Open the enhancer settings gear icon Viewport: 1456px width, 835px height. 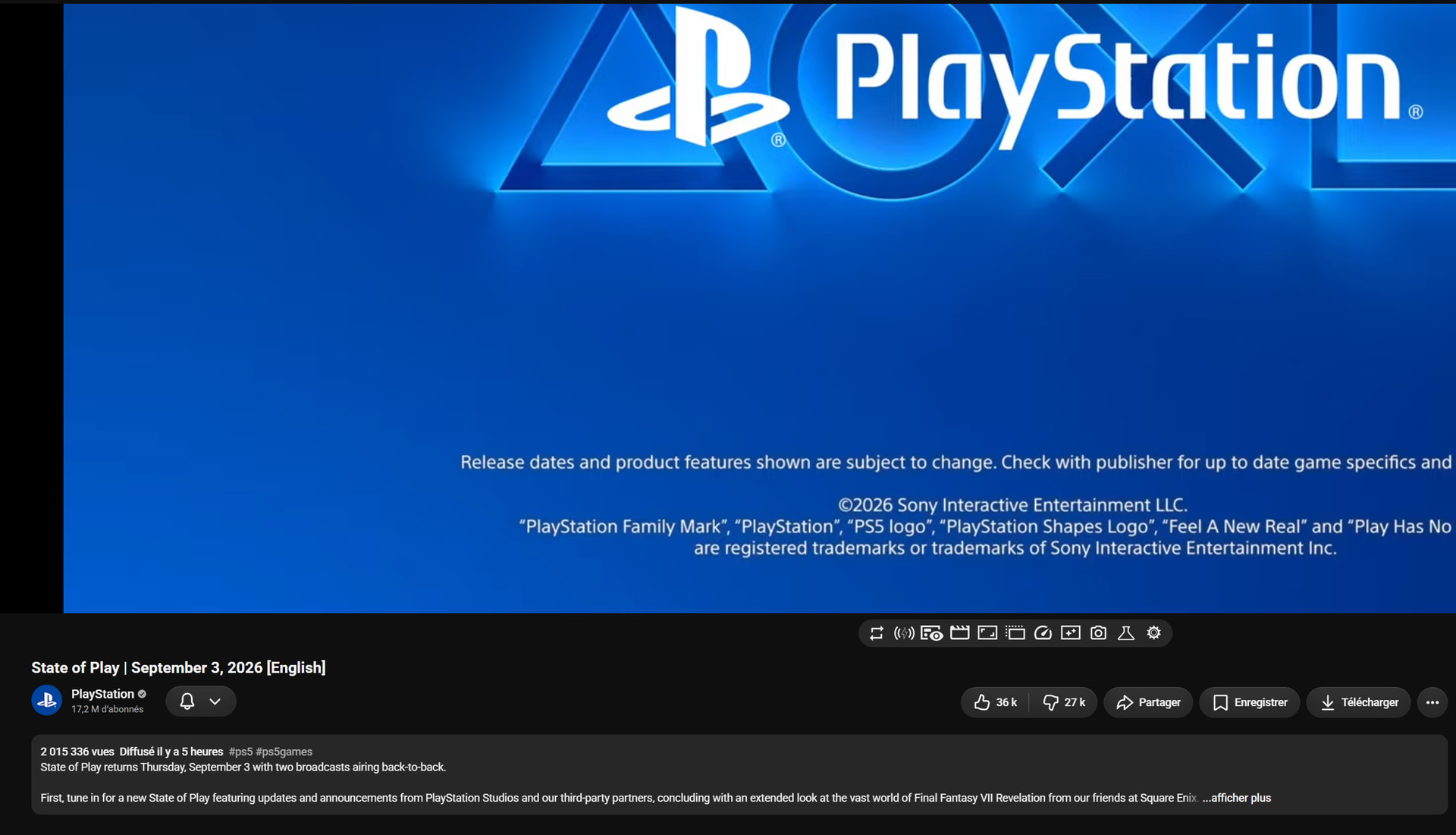click(x=1153, y=633)
